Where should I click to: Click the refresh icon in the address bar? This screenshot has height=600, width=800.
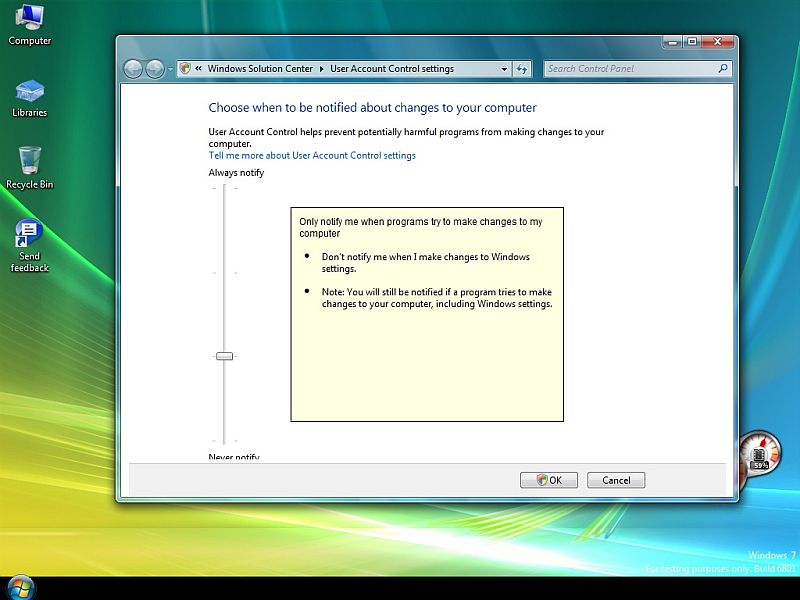pos(524,69)
